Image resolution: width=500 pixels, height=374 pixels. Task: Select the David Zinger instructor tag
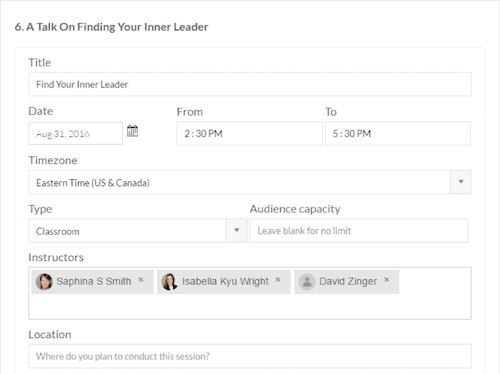click(x=346, y=282)
